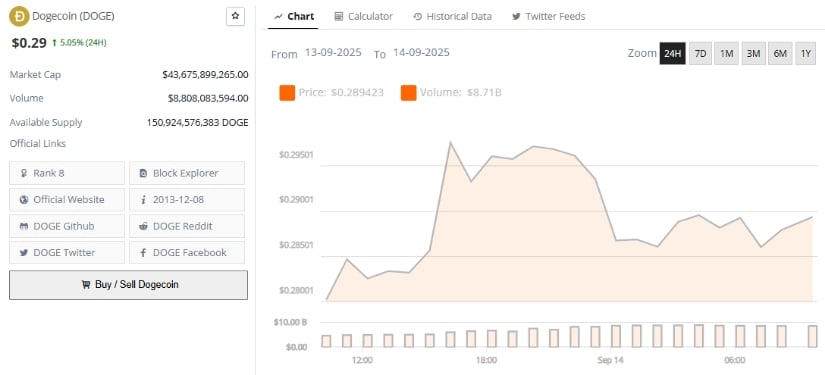The height and width of the screenshot is (375, 825).
Task: Click the Facebook icon beside DOGE Facebook
Action: 143,253
